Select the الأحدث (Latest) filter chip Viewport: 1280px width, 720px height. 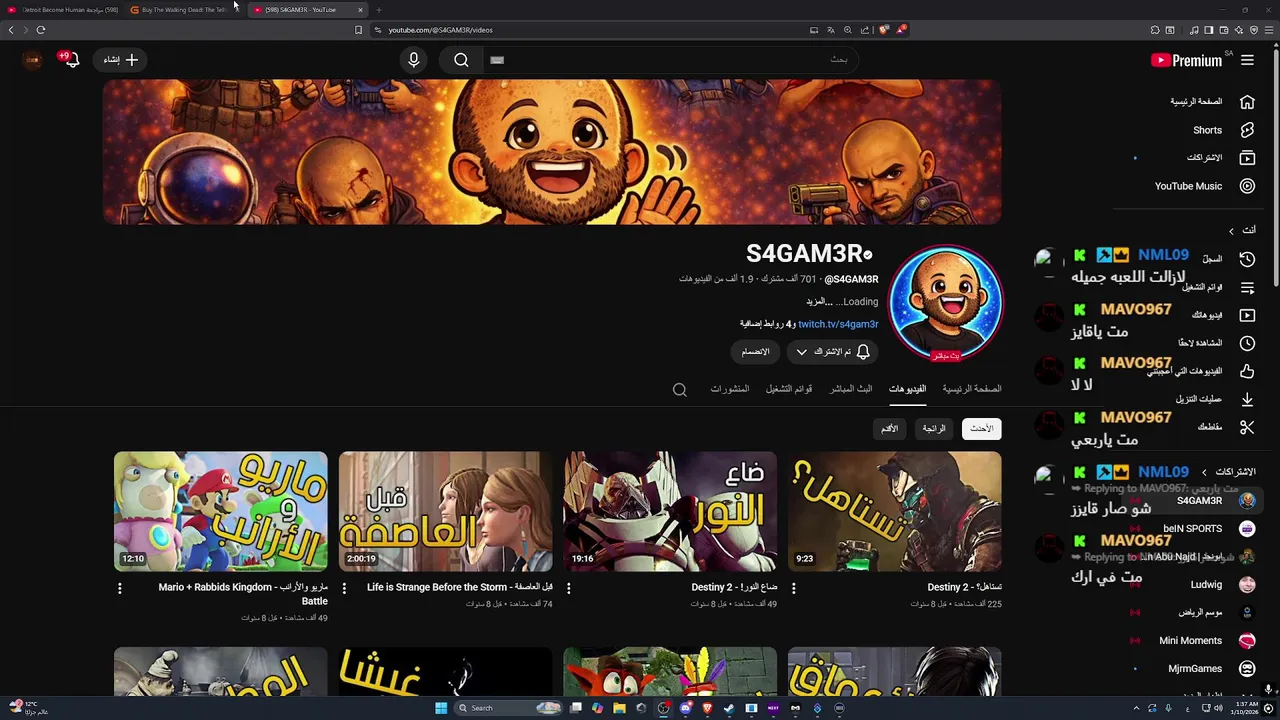982,429
